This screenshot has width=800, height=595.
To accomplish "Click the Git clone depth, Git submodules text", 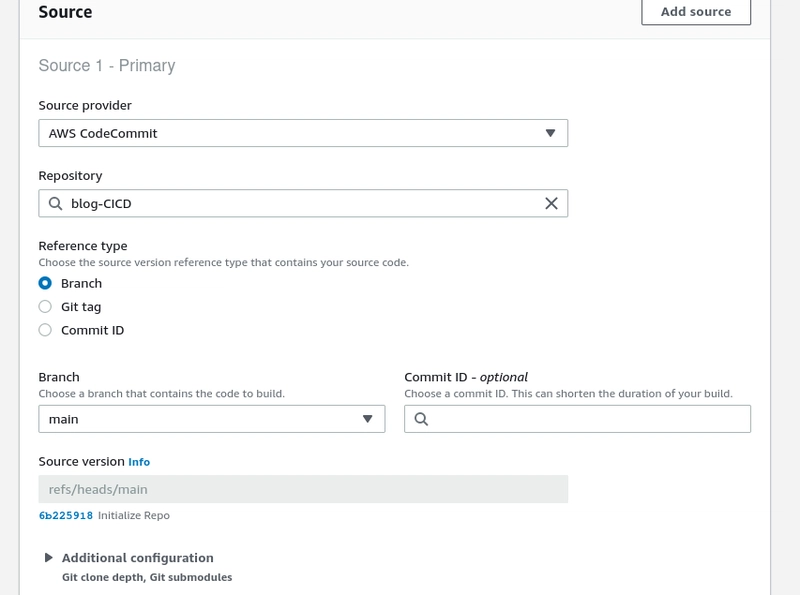I will pos(147,577).
